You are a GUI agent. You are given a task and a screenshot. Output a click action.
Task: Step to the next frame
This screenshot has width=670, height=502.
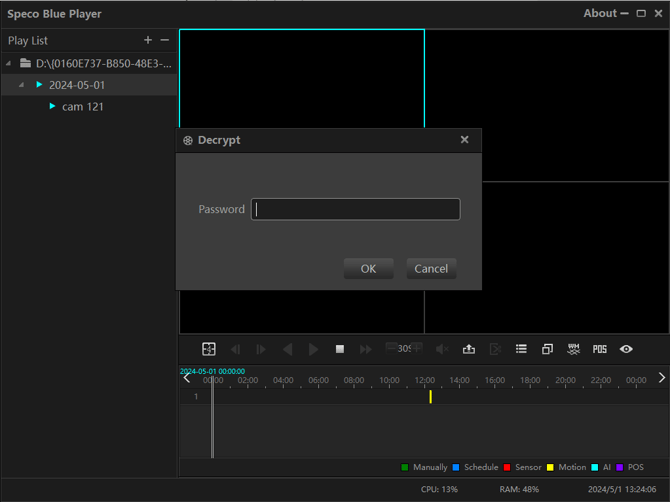tap(261, 349)
